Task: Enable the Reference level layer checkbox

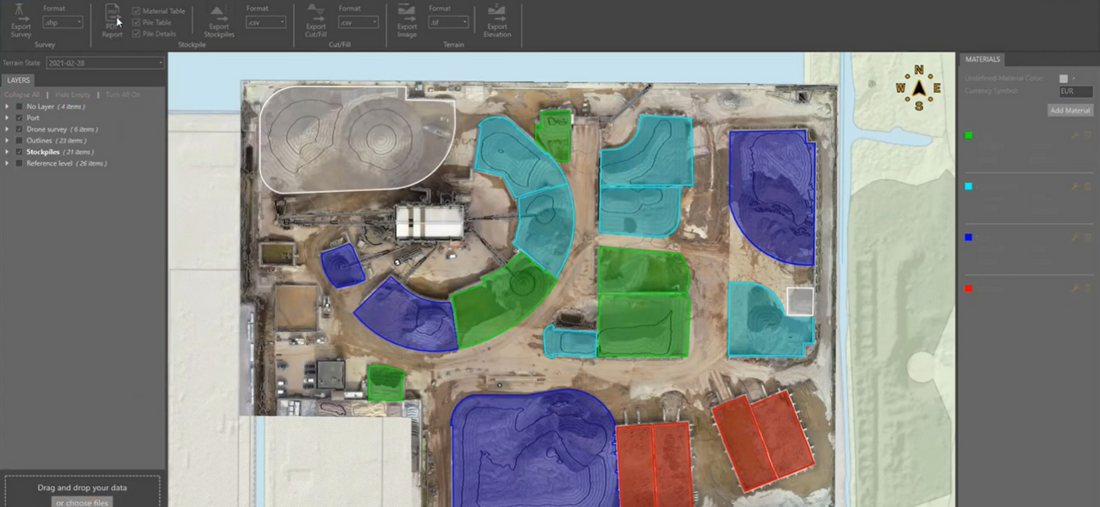Action: pyautogui.click(x=20, y=163)
